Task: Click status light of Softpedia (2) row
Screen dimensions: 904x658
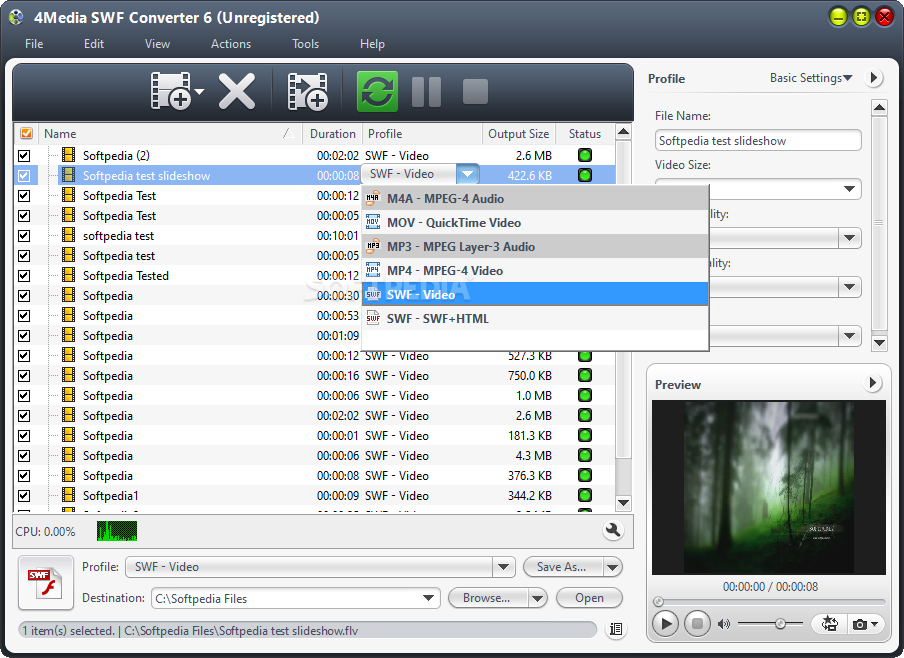Action: point(585,155)
